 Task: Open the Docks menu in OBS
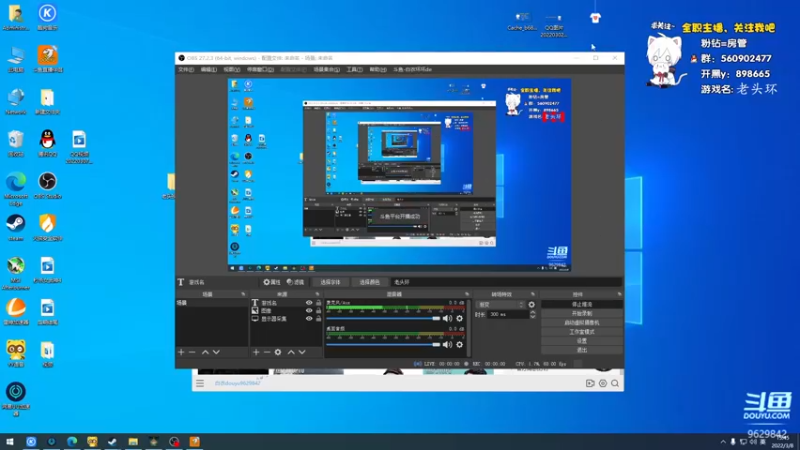pyautogui.click(x=260, y=69)
